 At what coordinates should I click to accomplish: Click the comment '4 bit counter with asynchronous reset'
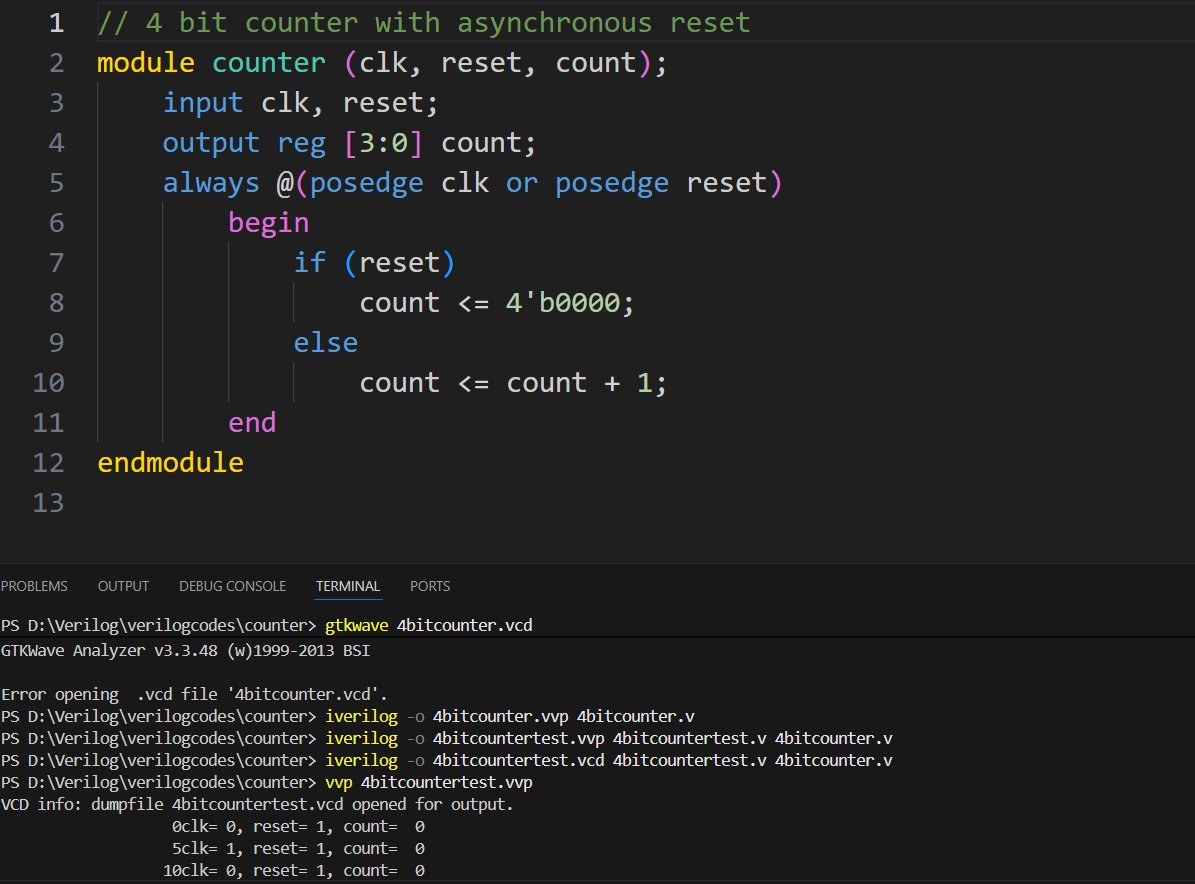click(448, 23)
